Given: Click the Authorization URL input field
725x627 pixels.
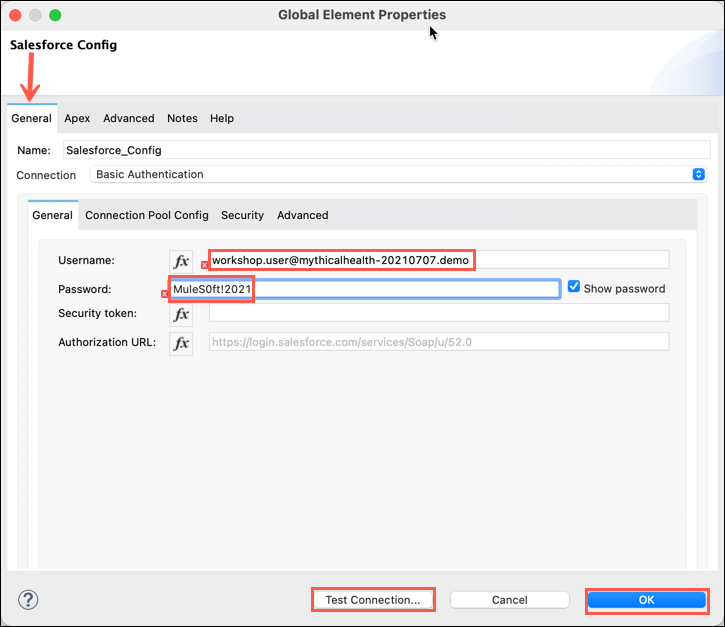Looking at the screenshot, I should point(439,342).
